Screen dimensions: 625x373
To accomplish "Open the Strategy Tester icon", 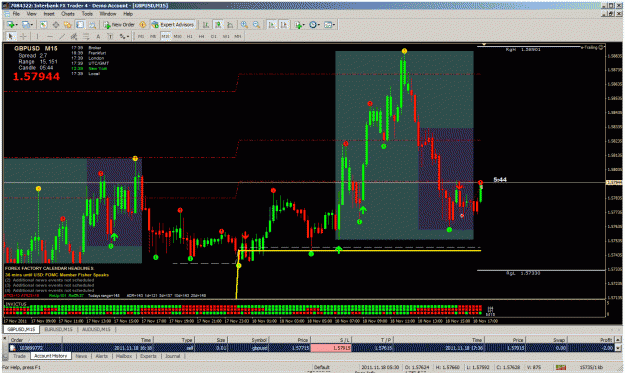I will point(92,25).
